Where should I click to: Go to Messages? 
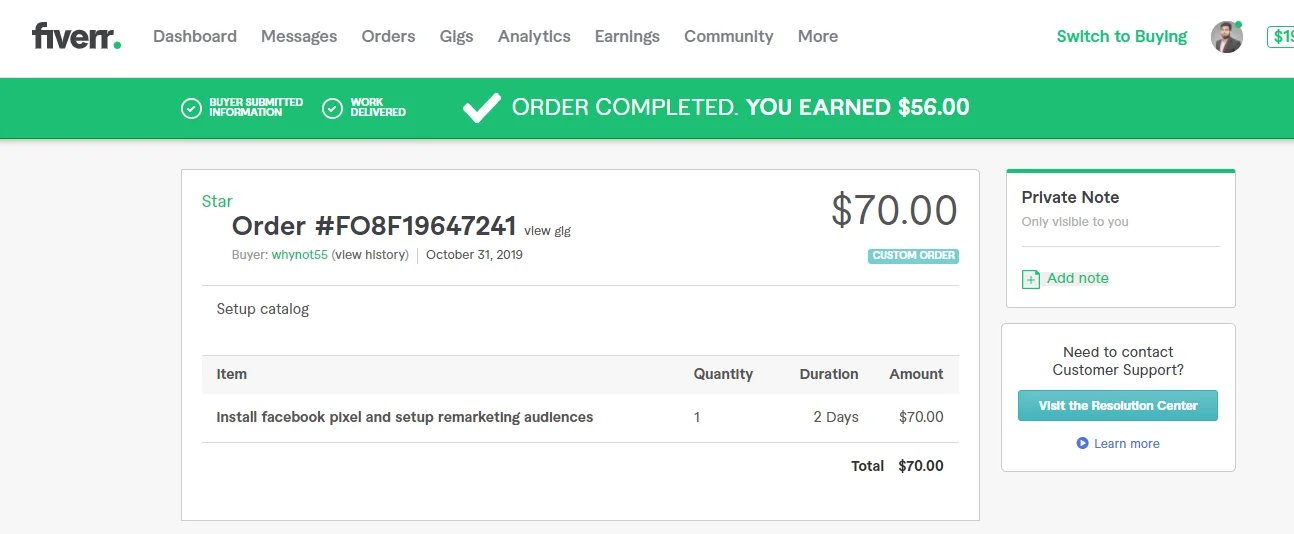299,37
